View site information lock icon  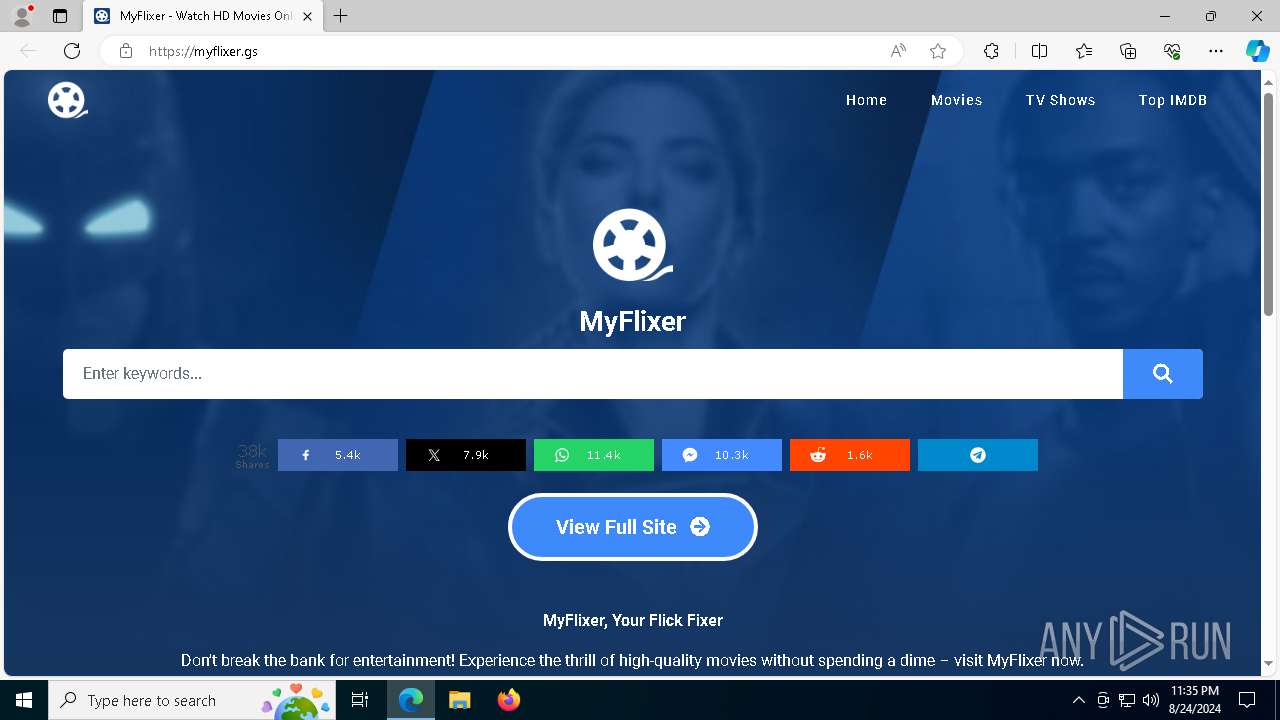[126, 51]
